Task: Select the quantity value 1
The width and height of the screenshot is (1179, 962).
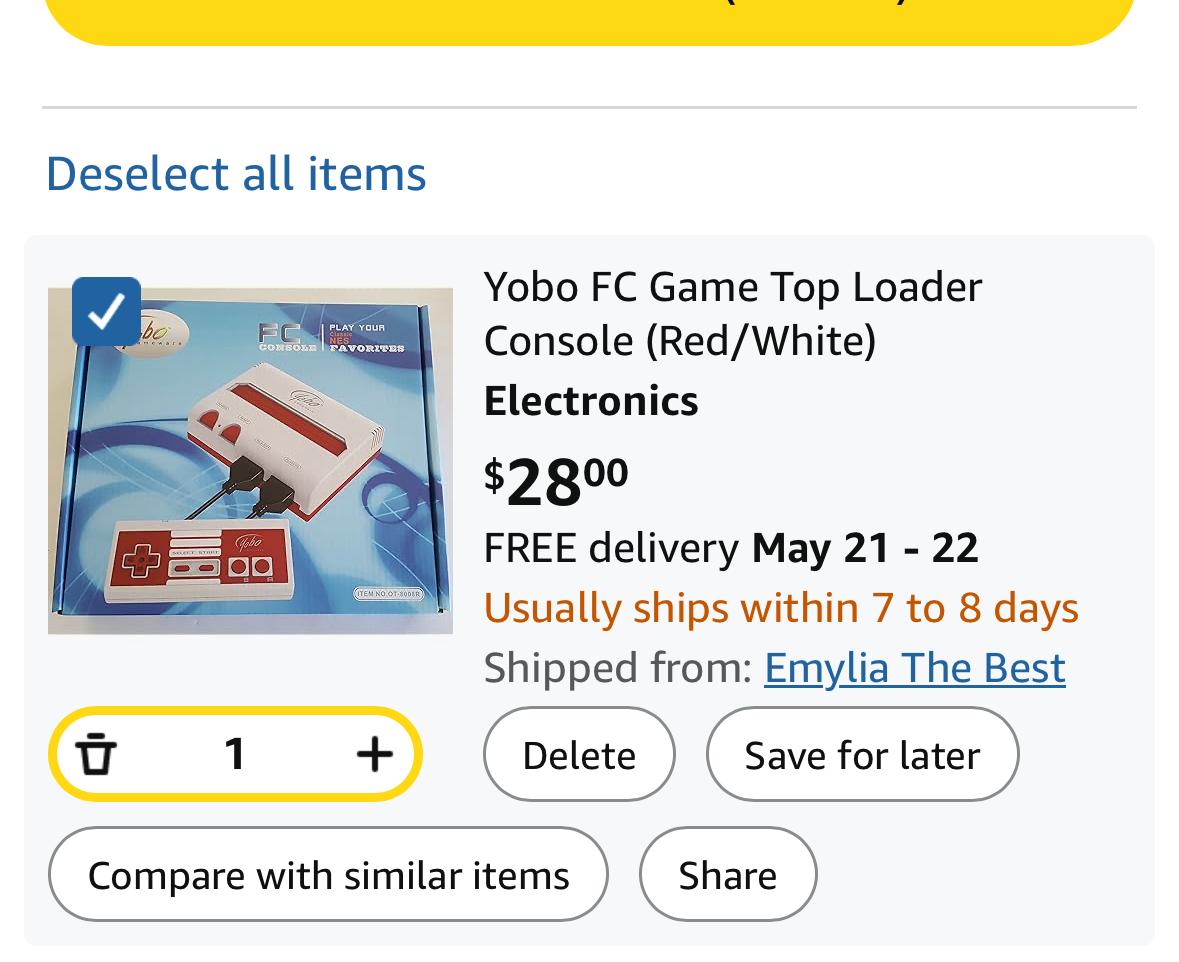Action: point(235,754)
